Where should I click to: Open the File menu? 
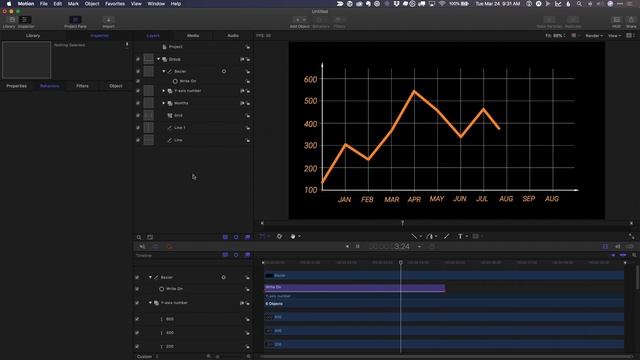coord(44,4)
